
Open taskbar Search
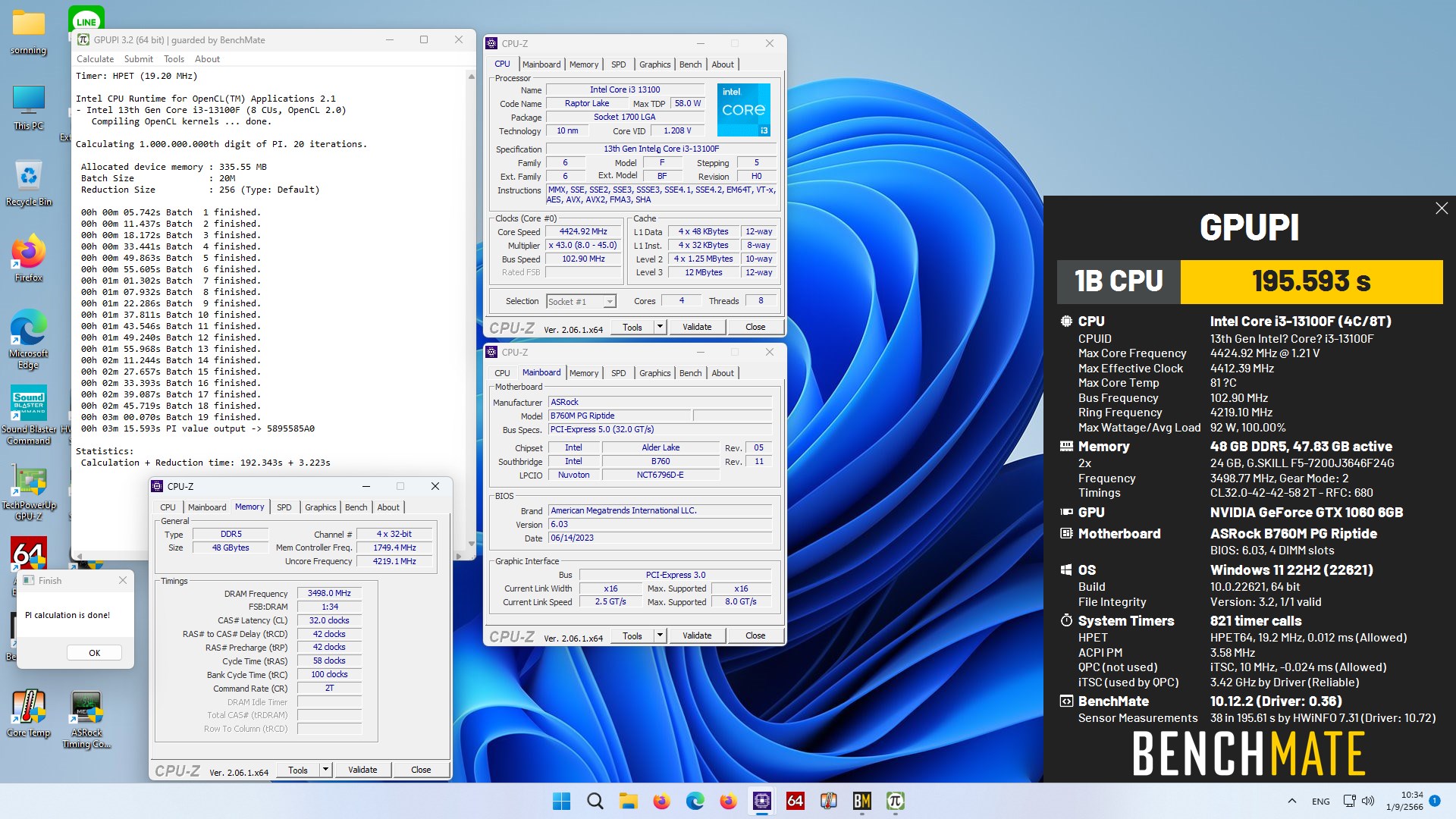(x=595, y=801)
